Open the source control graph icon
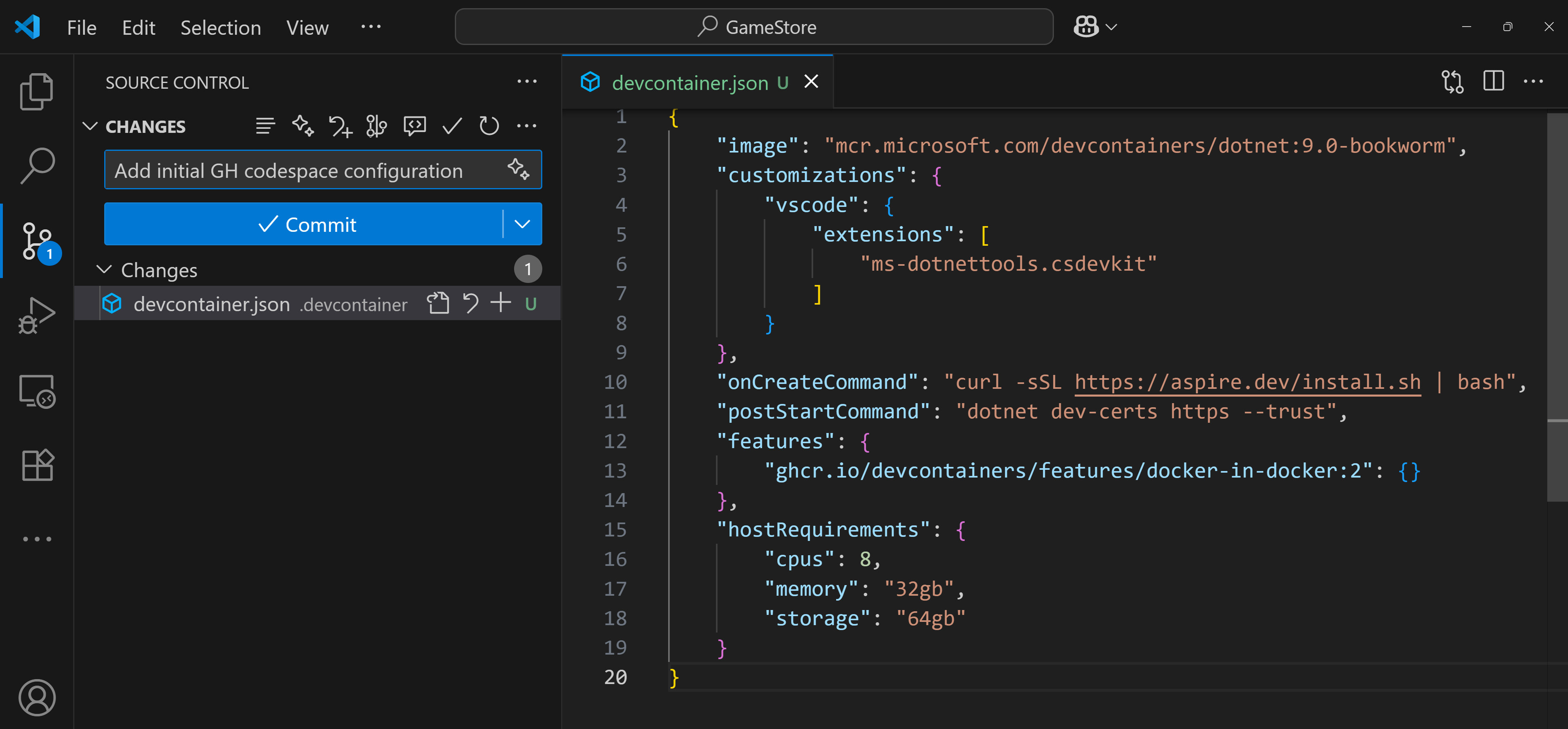The width and height of the screenshot is (1568, 729). (x=377, y=126)
